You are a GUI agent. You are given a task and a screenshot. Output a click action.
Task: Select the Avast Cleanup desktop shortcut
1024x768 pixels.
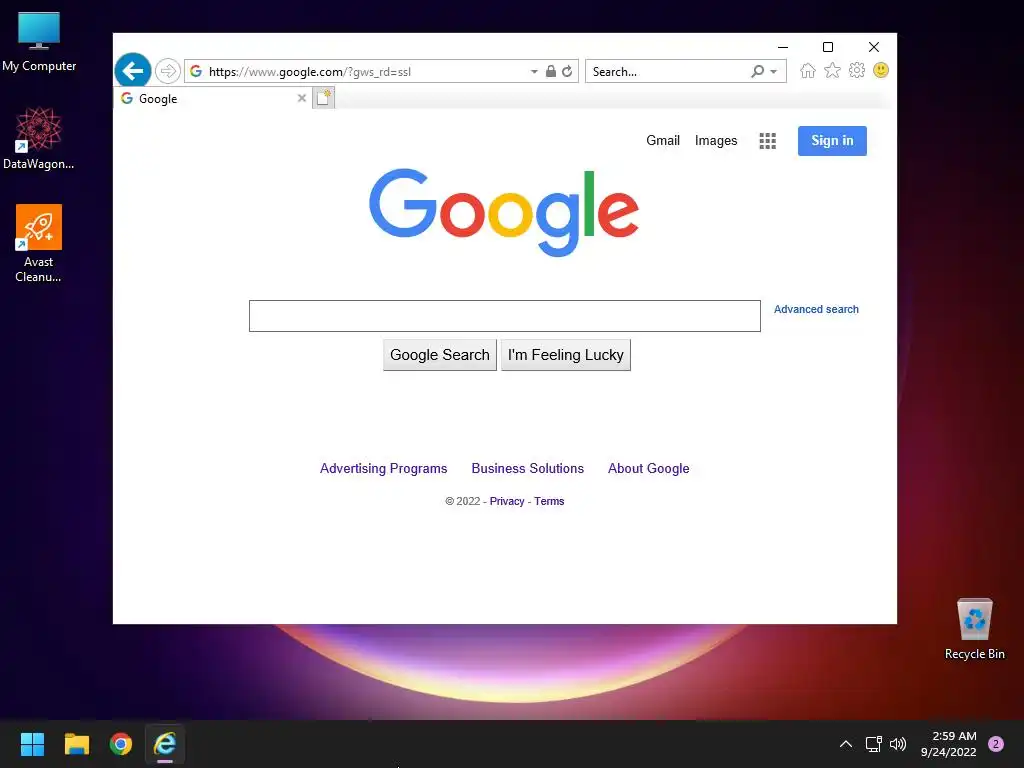click(39, 243)
